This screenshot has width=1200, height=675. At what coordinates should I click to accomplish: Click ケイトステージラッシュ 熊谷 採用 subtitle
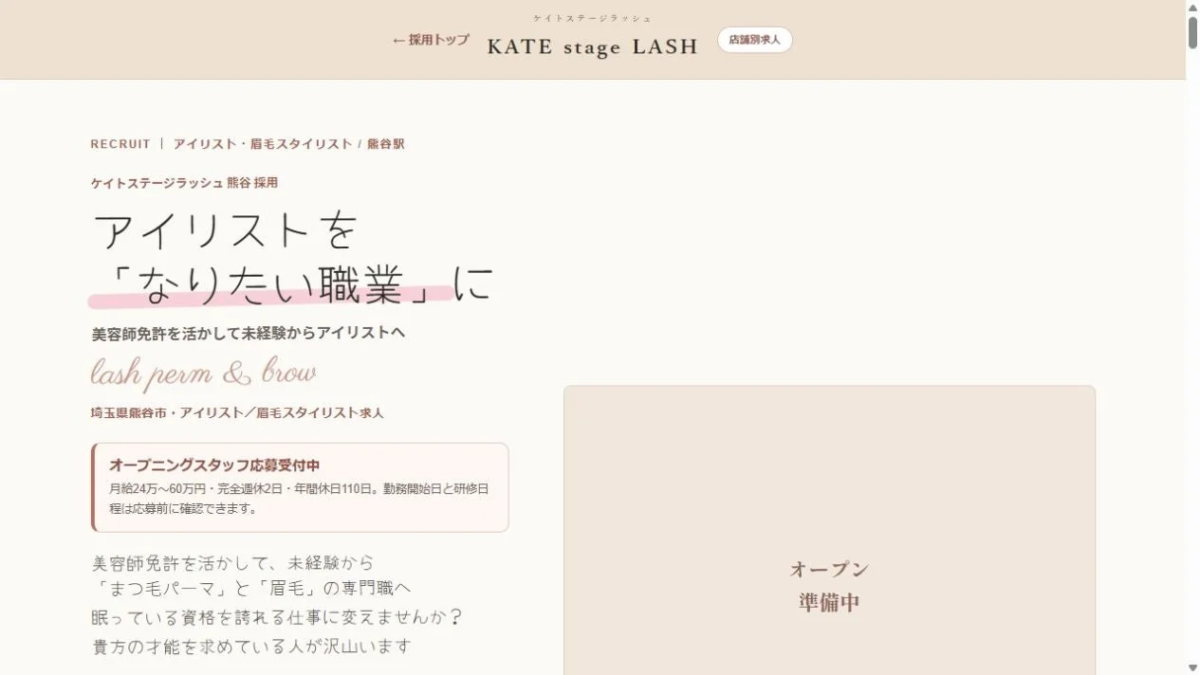(184, 183)
